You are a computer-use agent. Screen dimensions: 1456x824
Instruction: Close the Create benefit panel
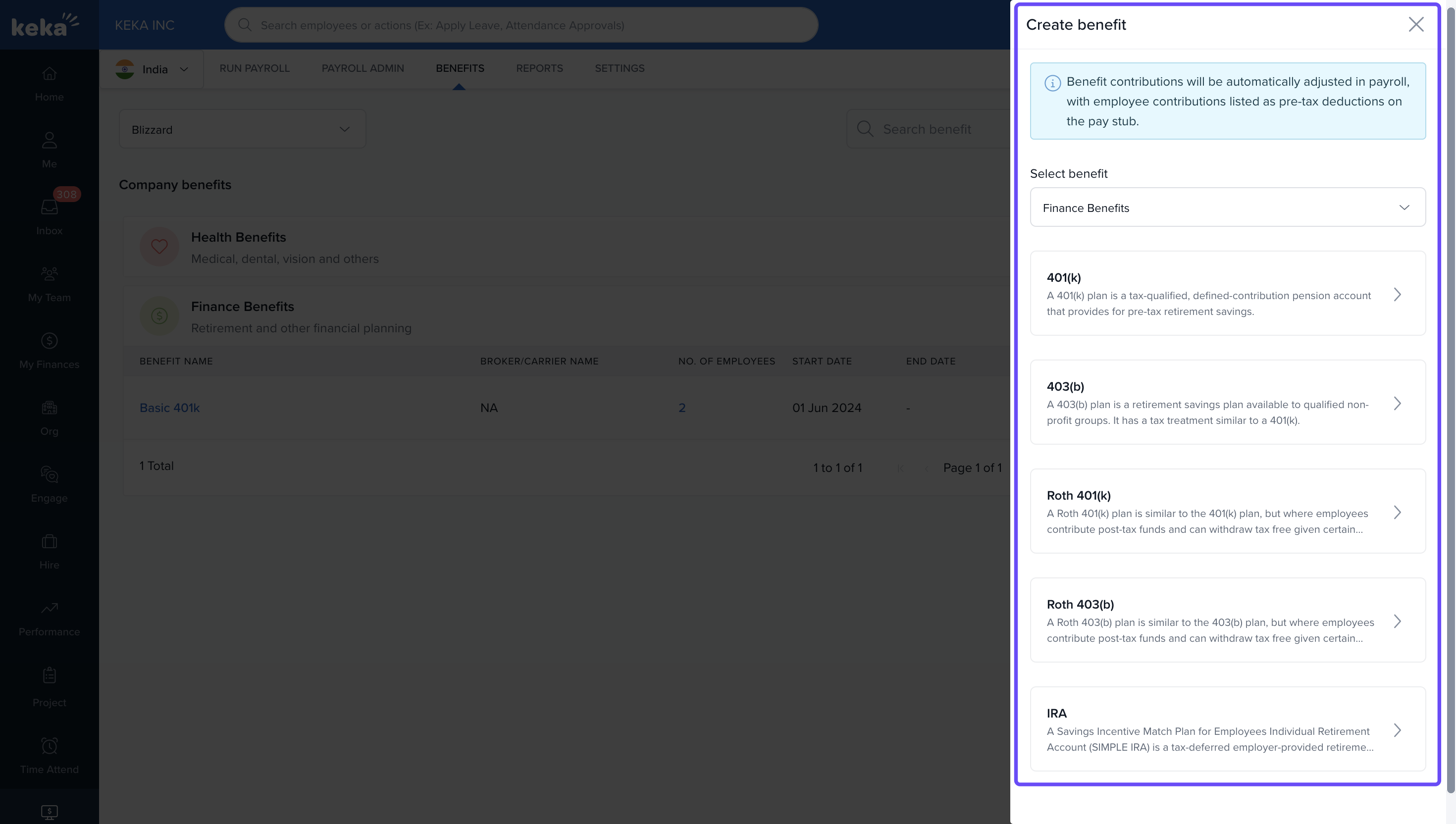[x=1415, y=24]
